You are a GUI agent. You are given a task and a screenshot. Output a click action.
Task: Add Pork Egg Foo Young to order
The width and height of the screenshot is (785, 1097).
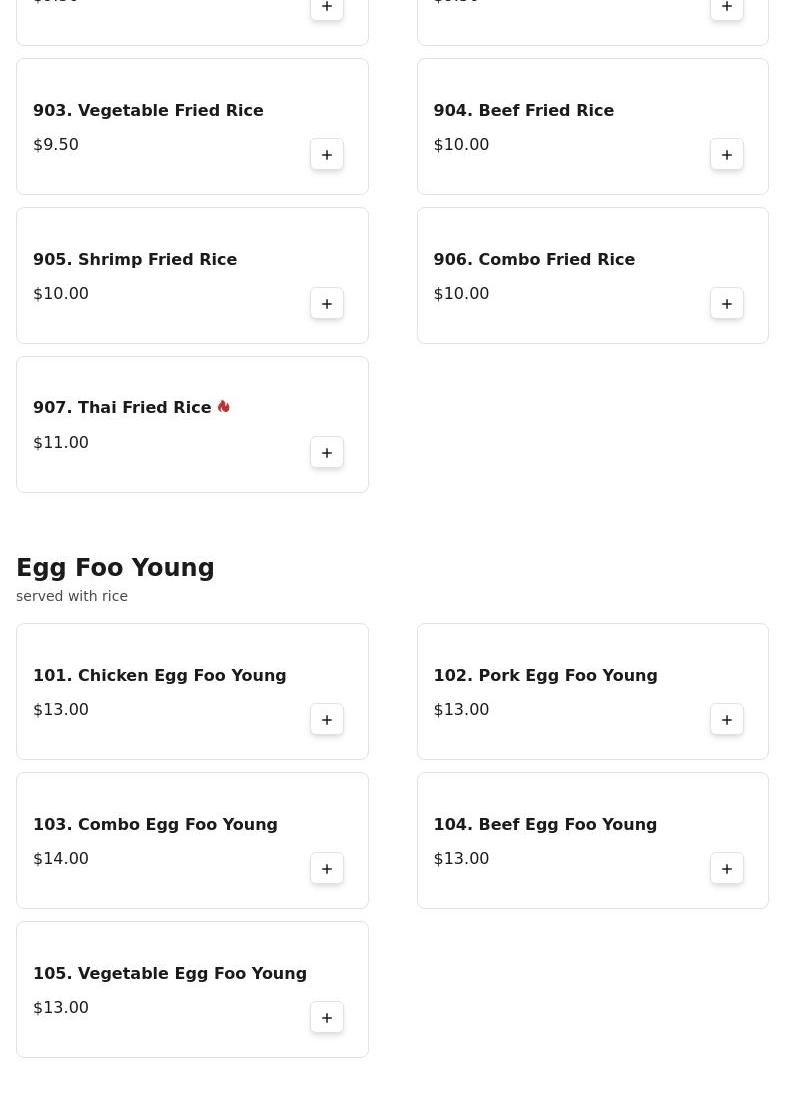(x=727, y=720)
